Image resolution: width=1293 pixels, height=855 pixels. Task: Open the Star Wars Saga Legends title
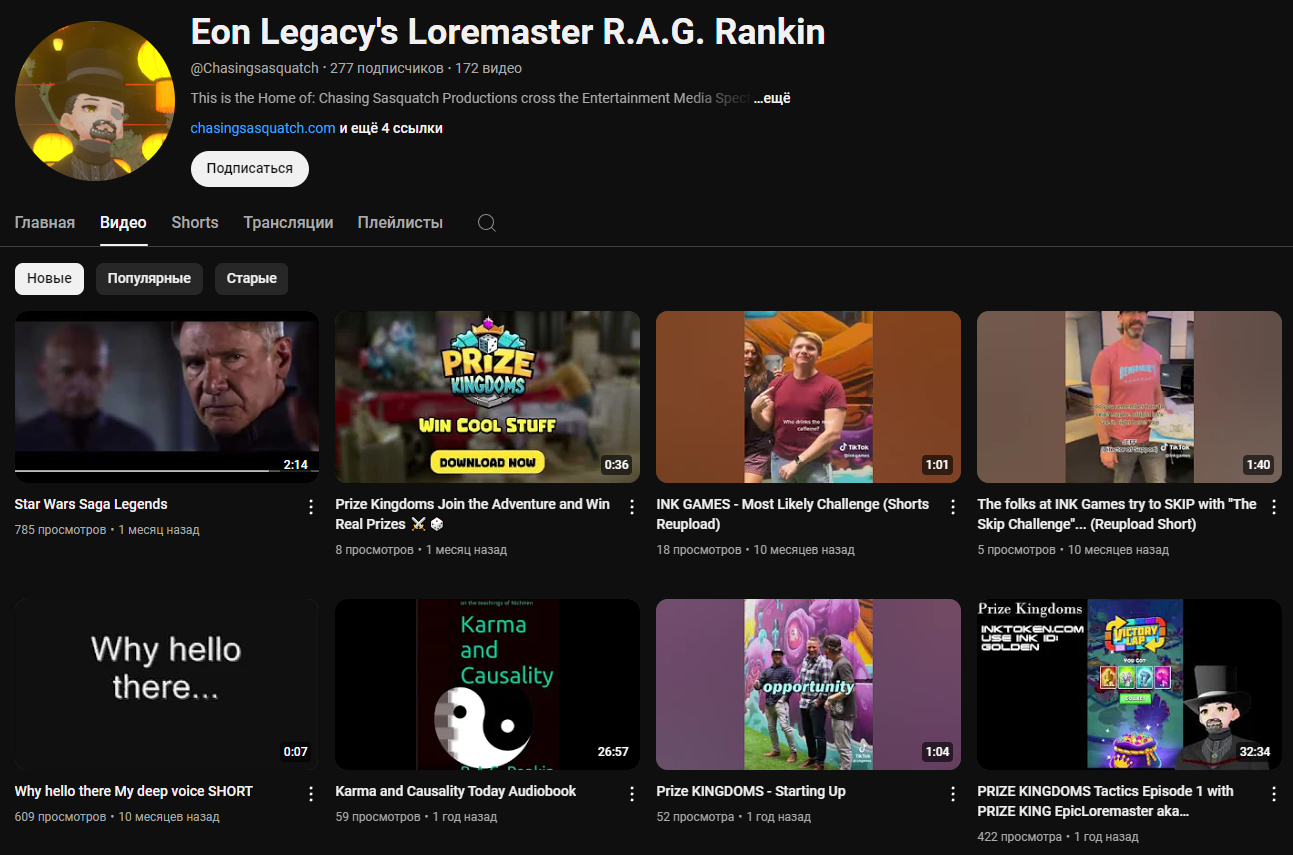91,504
